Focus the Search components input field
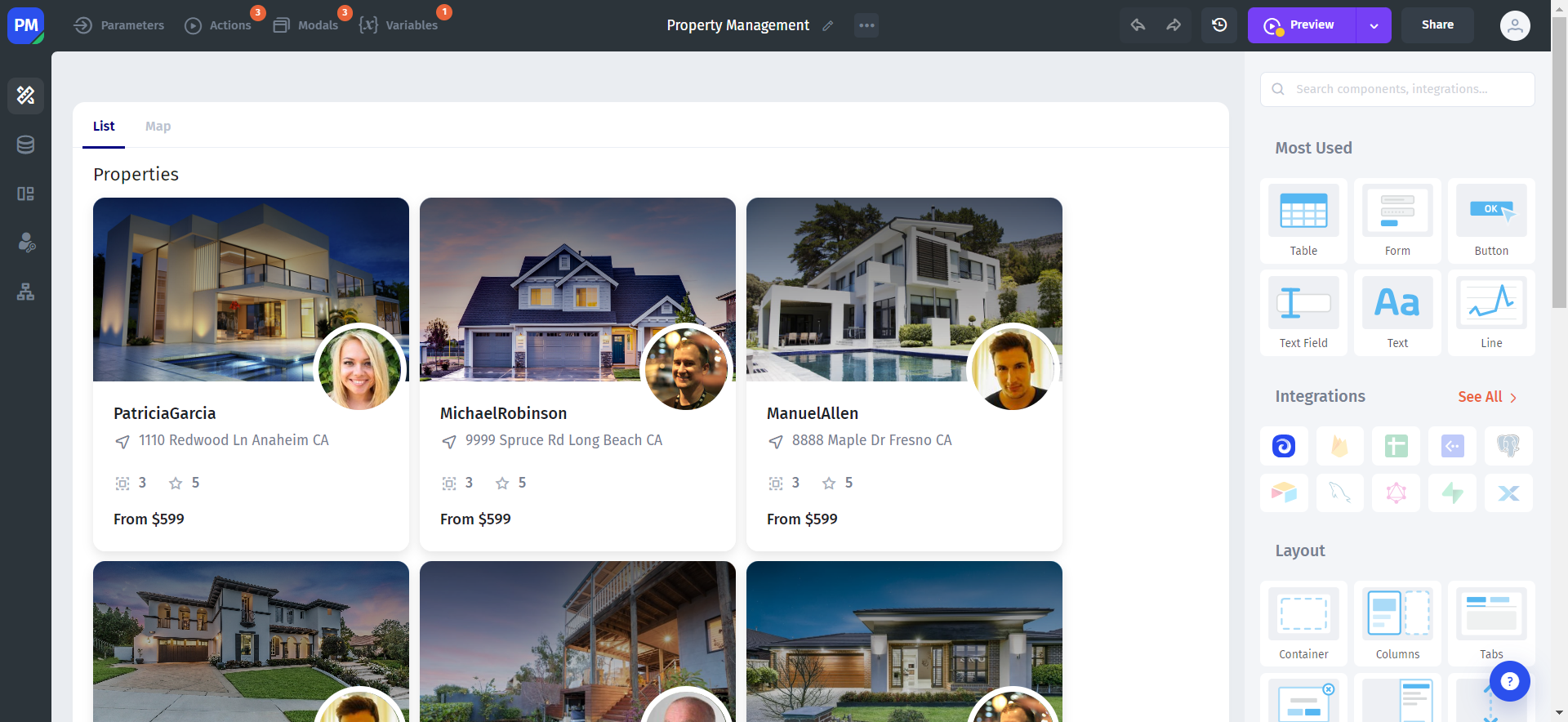1568x722 pixels. click(x=1397, y=89)
